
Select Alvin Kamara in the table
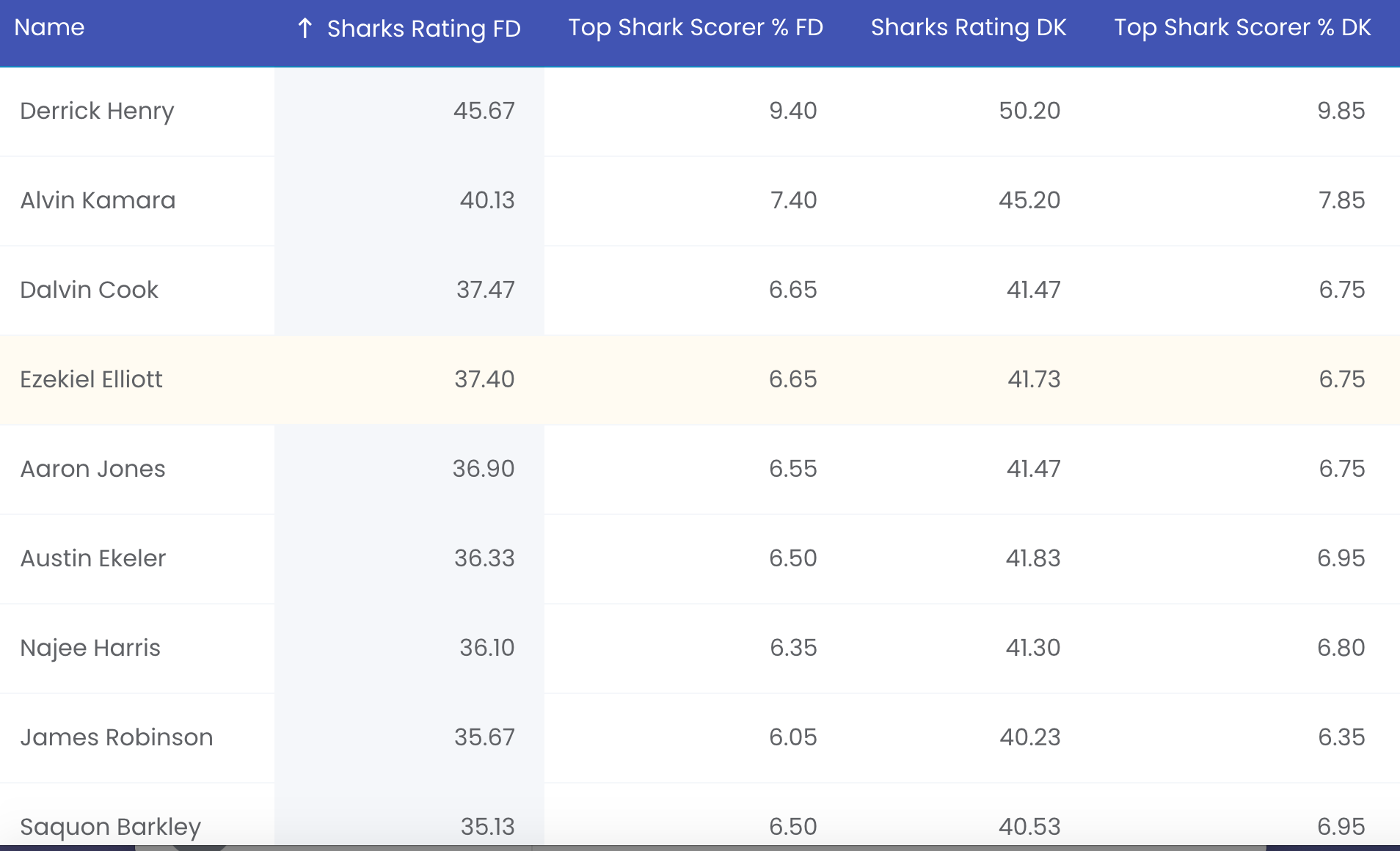pyautogui.click(x=98, y=200)
